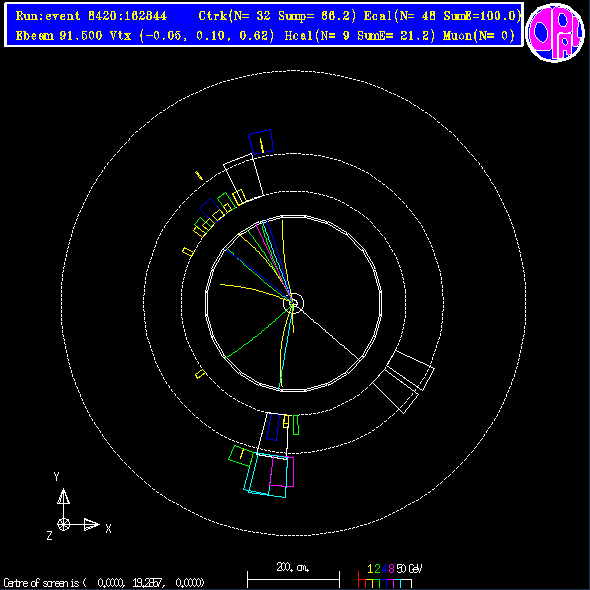
Task: Click the Ebeam 91.500 label
Action: click(59, 36)
